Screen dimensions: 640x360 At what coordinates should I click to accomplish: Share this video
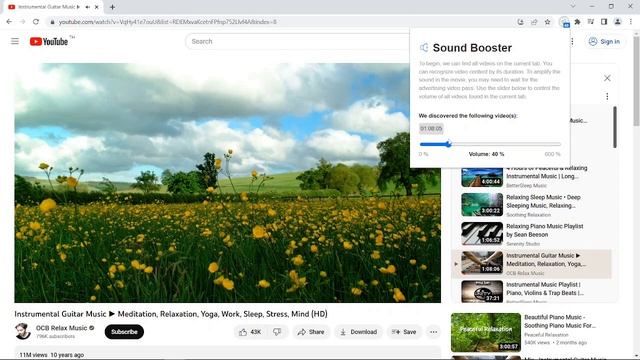[311, 332]
